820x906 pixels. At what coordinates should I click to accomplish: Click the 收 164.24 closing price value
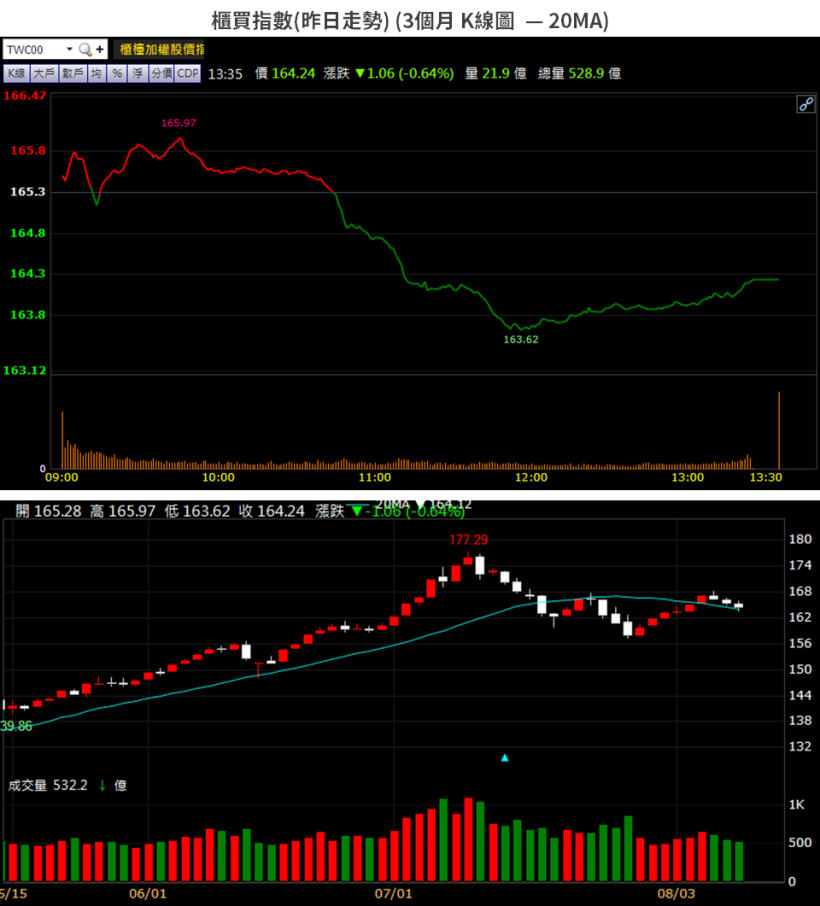[272, 511]
